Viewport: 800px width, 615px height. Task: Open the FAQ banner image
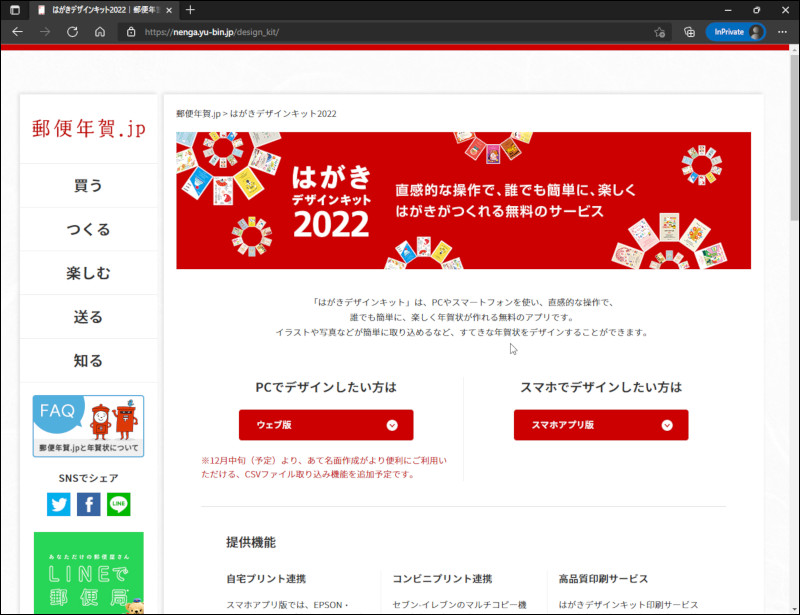point(88,426)
